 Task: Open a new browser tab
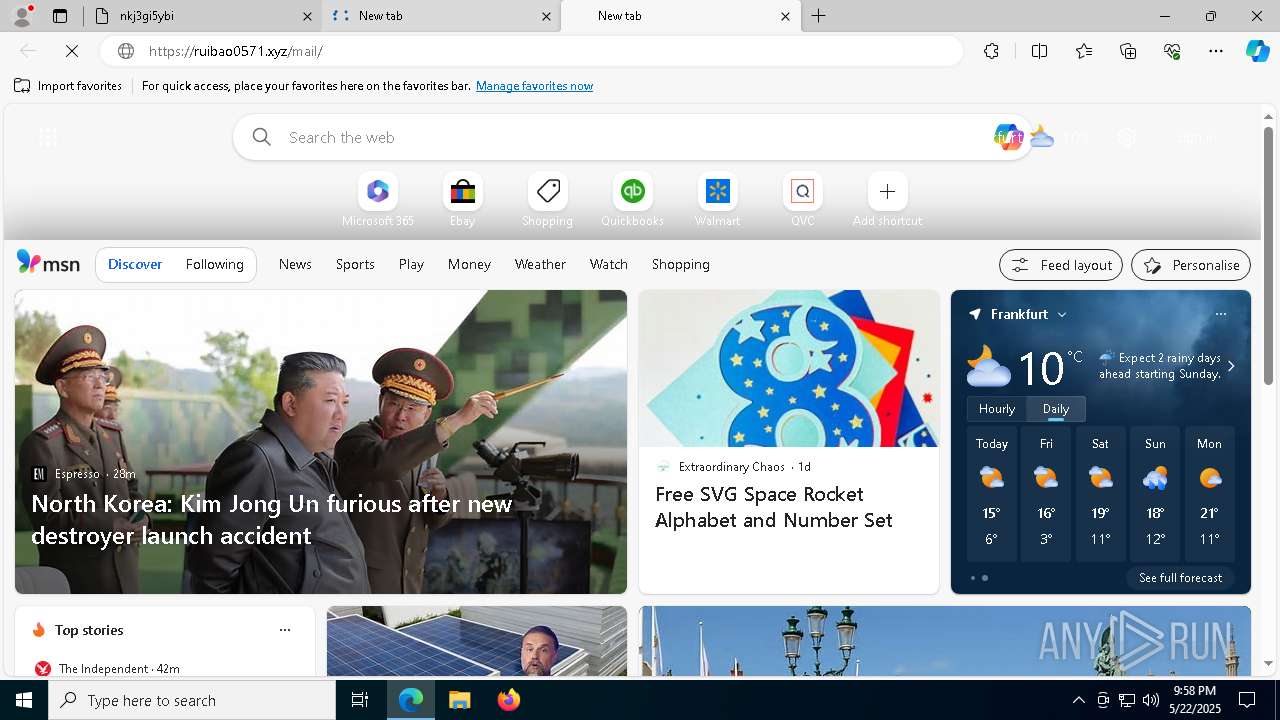coord(818,16)
